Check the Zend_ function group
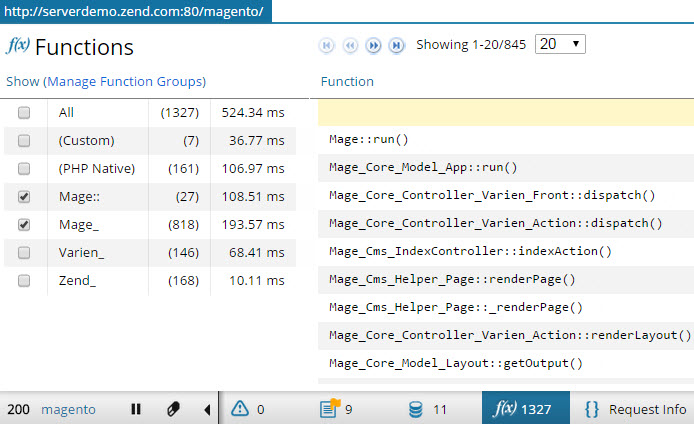The height and width of the screenshot is (424, 694). [24, 282]
